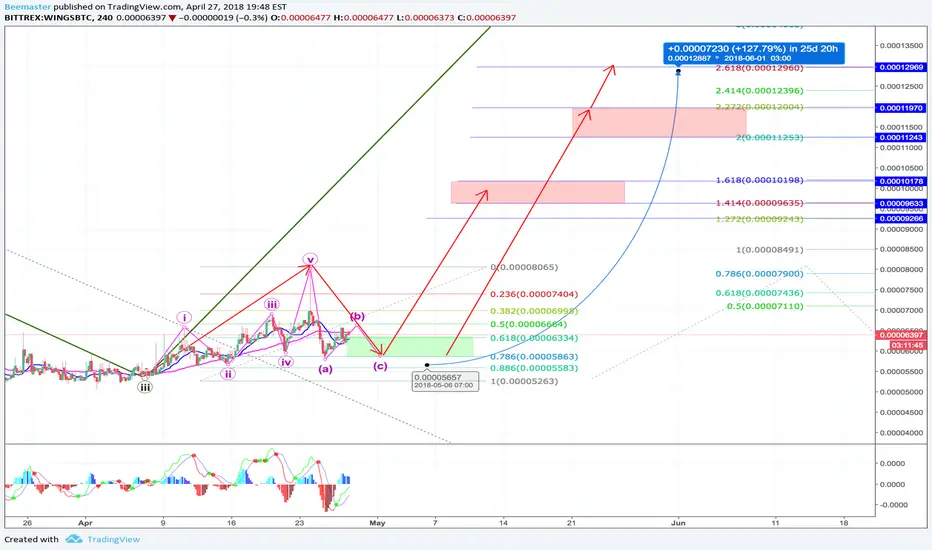Viewport: 932px width, 550px height.
Task: Click the open value O:0.00006477
Action: [x=300, y=18]
